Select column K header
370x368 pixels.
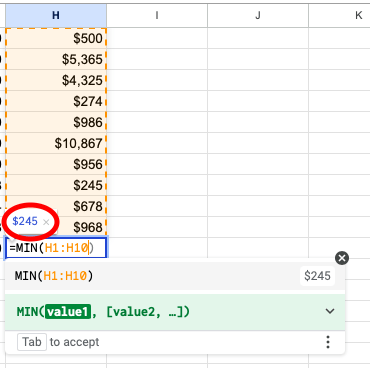(x=339, y=15)
